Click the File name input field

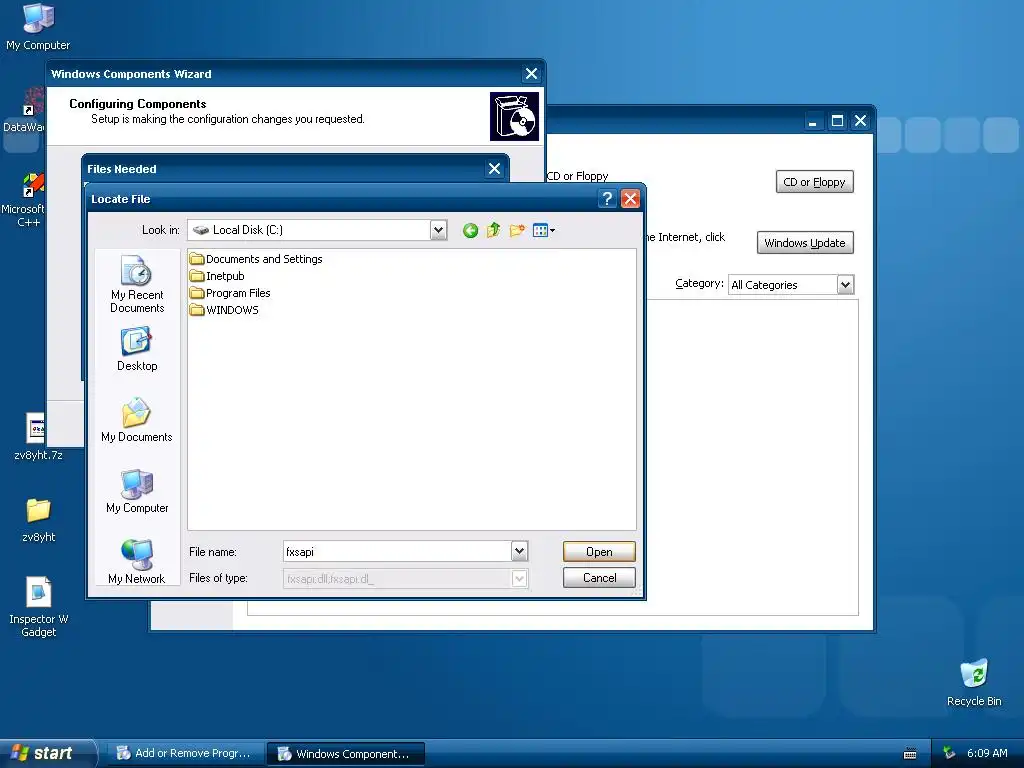tap(397, 551)
